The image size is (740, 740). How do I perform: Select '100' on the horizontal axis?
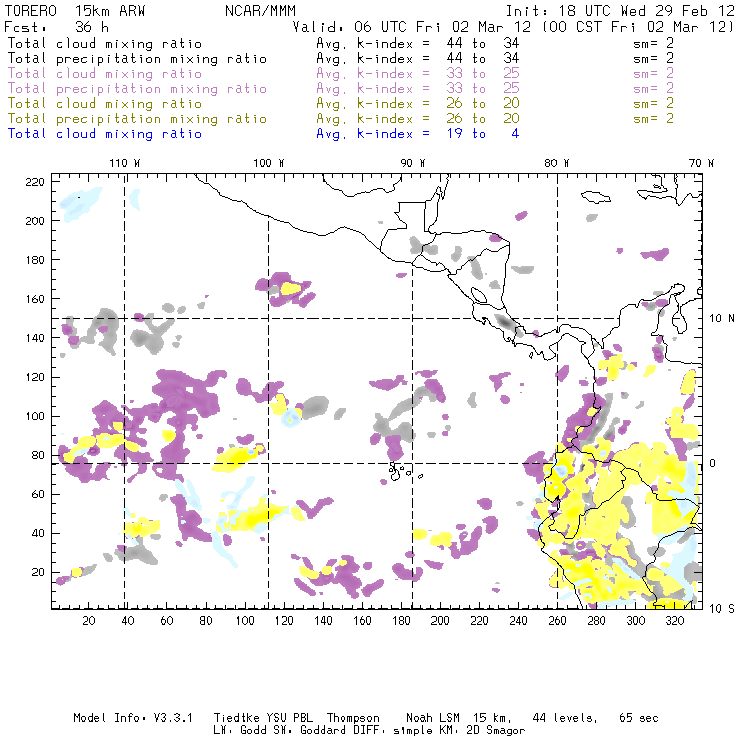pyautogui.click(x=245, y=621)
